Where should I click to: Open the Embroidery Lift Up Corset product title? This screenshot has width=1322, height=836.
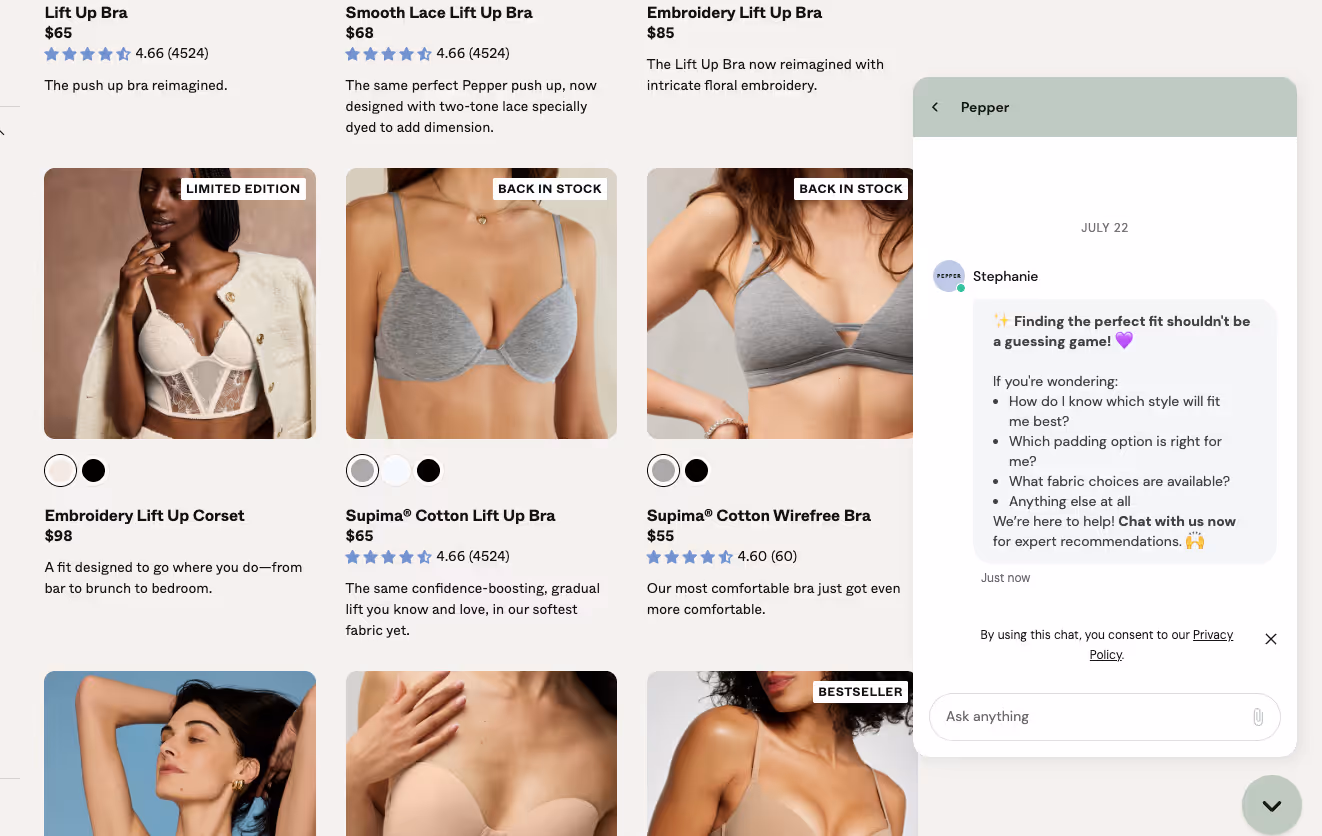point(145,516)
